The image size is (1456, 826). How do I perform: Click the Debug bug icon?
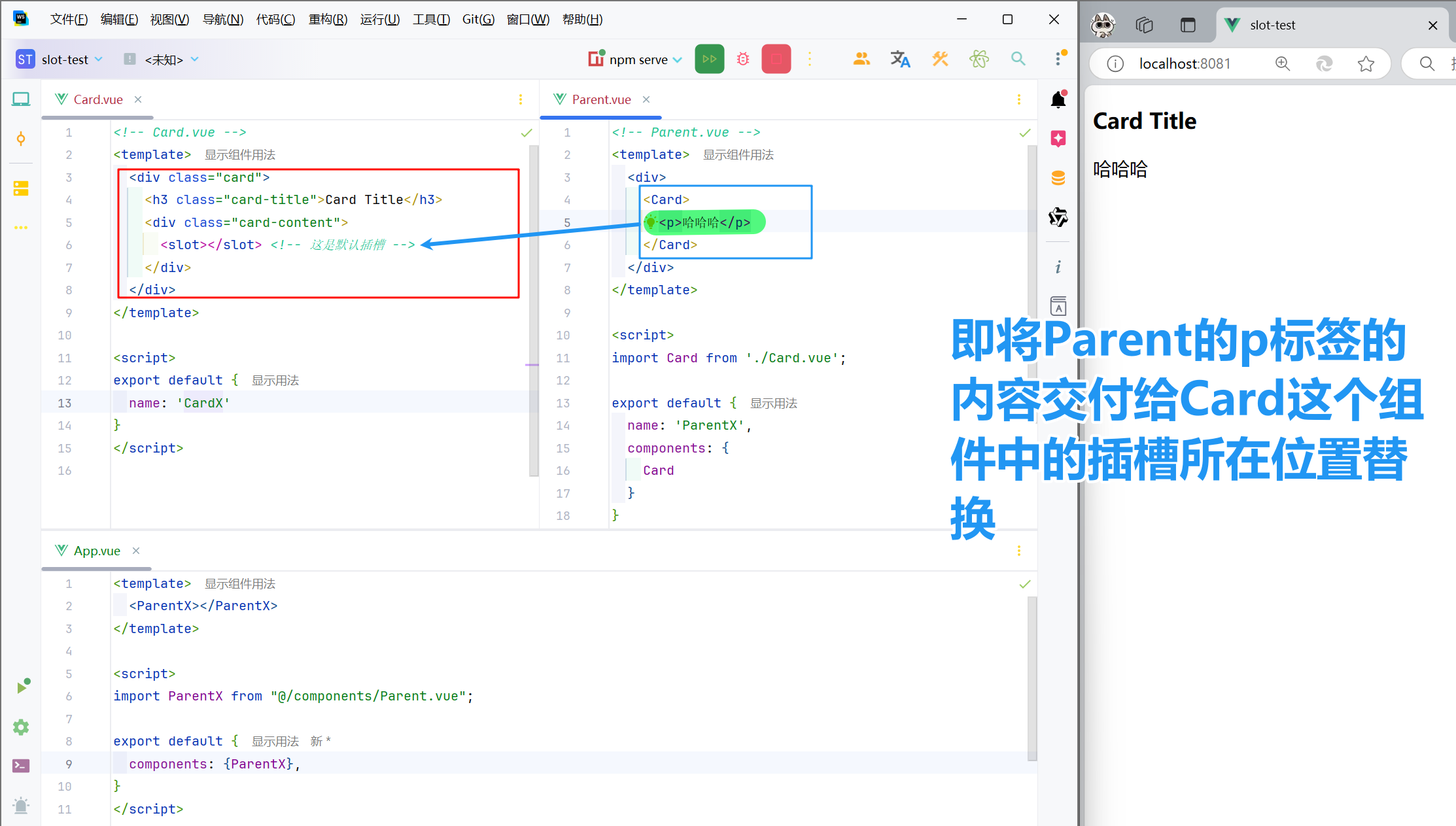tap(743, 60)
